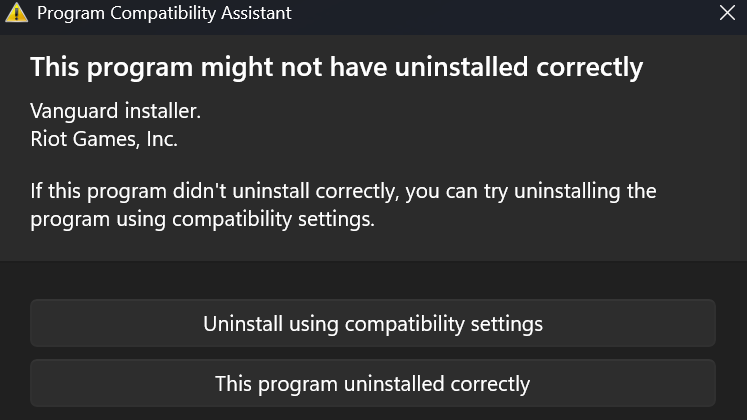
Task: Click the bold heading about uninstalling incorrectly
Action: 336,67
